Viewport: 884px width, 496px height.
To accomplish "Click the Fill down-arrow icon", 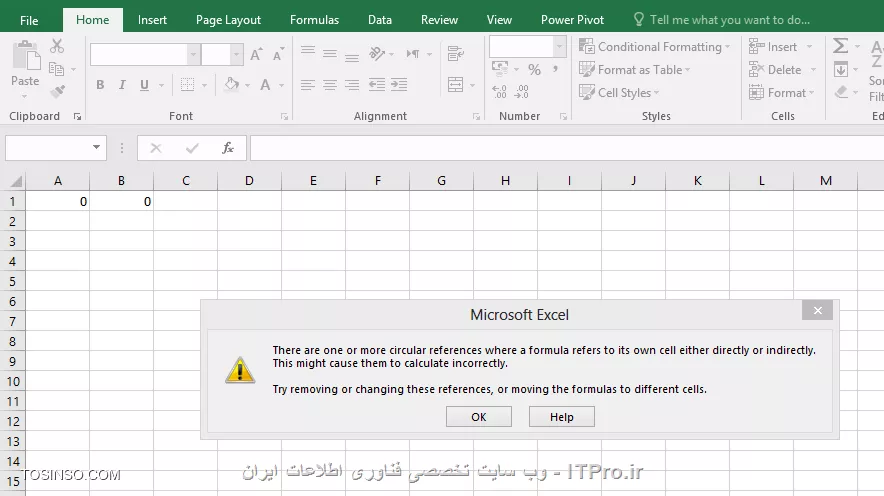I will pyautogui.click(x=841, y=69).
